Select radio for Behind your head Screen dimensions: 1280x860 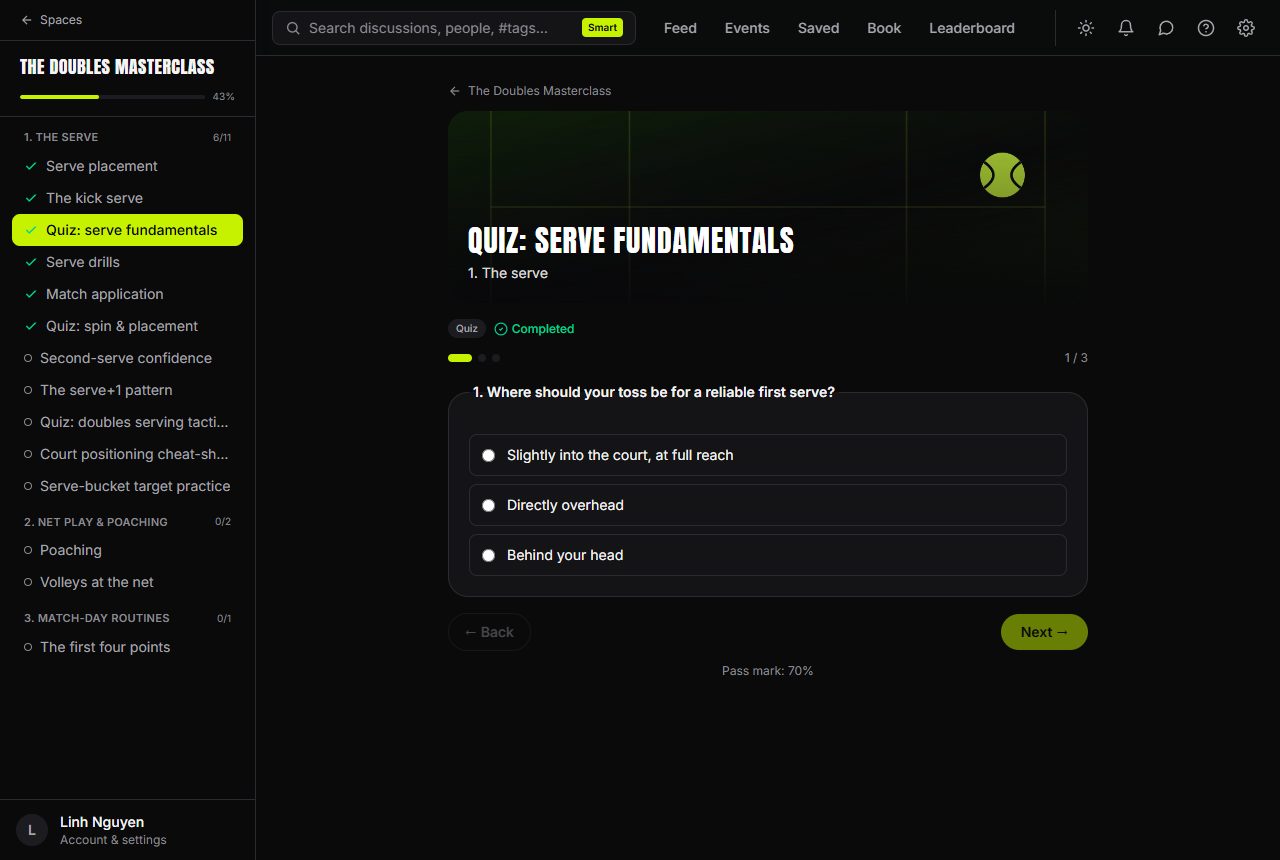pos(488,555)
